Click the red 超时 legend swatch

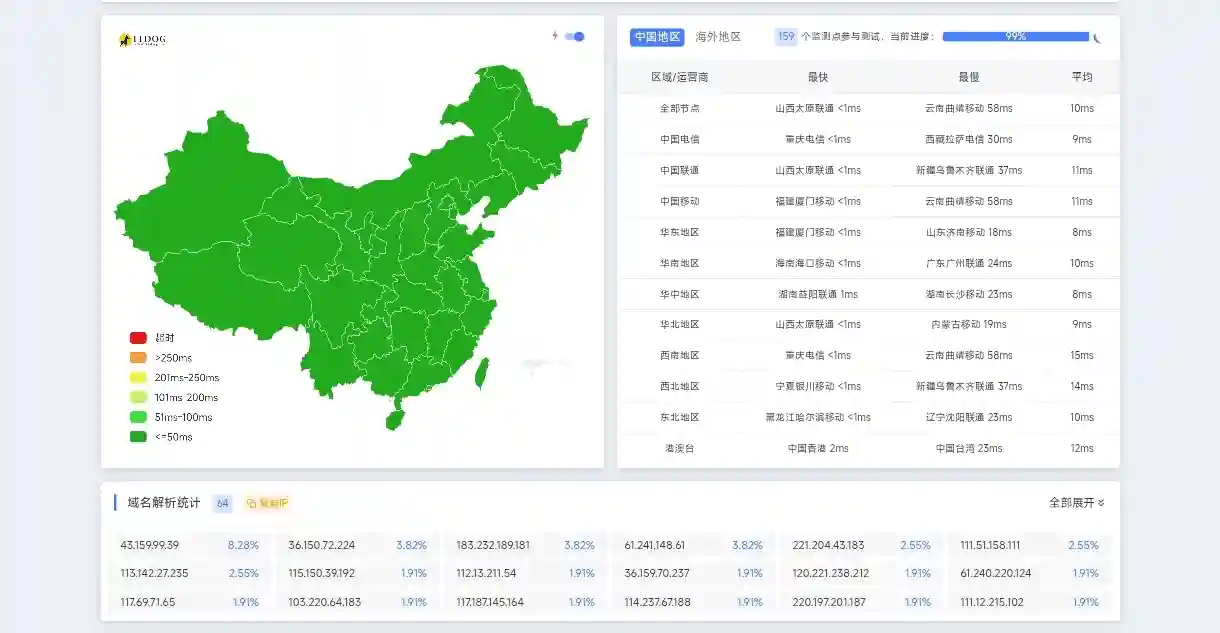(138, 338)
